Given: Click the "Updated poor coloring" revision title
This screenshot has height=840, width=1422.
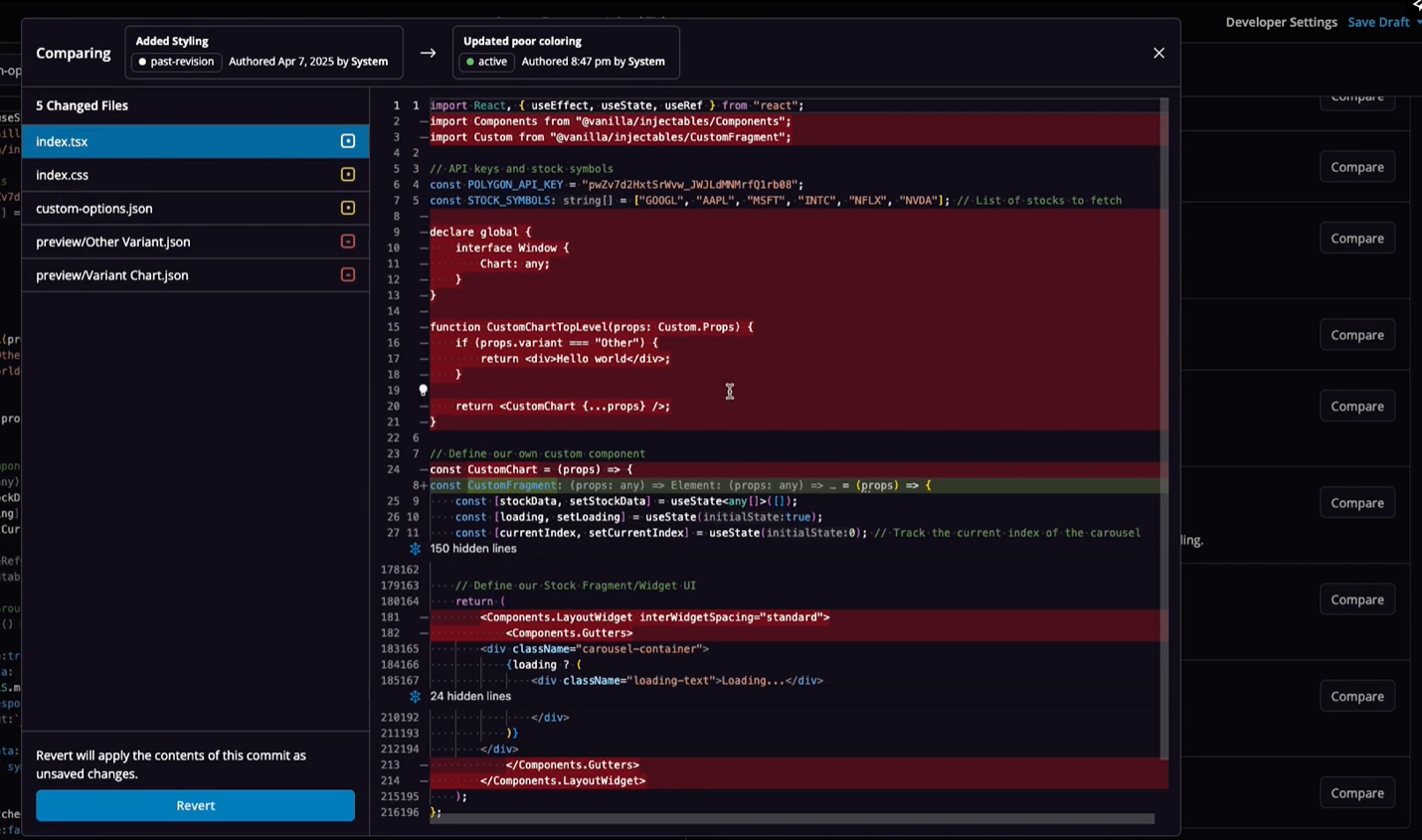Looking at the screenshot, I should click(x=522, y=41).
